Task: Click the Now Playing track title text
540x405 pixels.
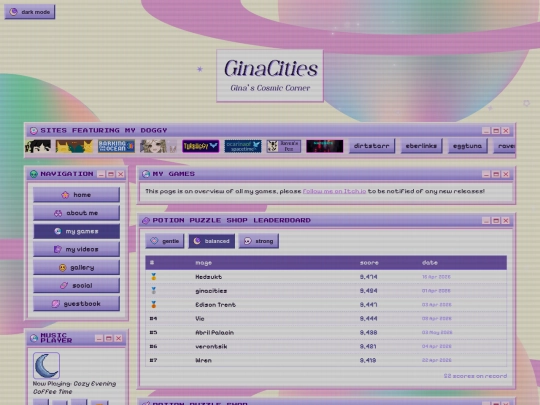Action: pos(74,387)
